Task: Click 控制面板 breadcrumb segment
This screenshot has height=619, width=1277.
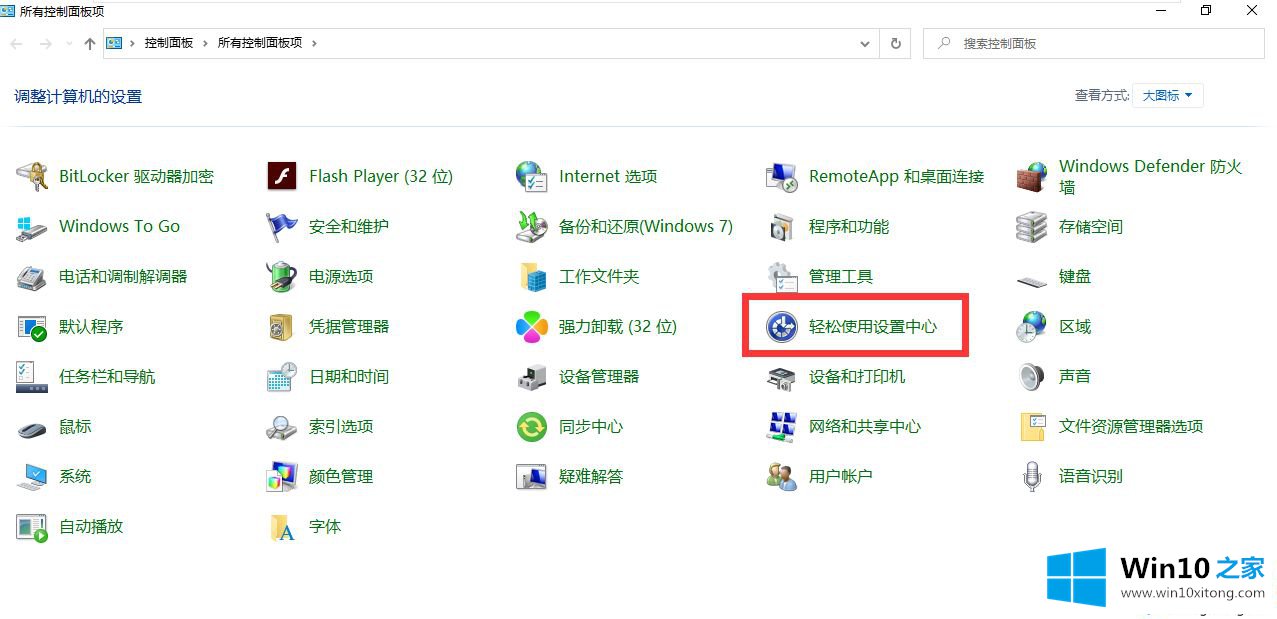Action: [169, 44]
